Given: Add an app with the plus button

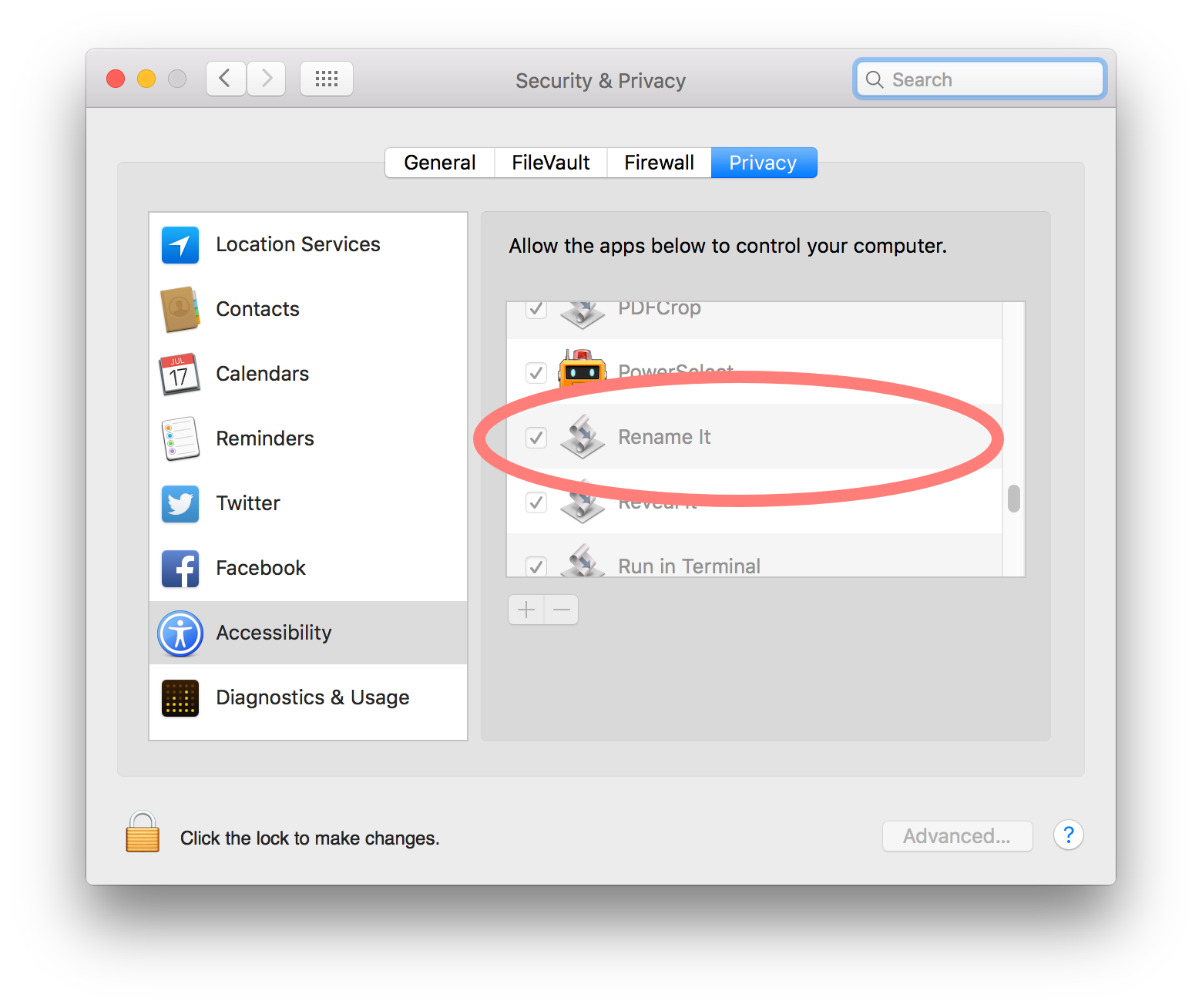Looking at the screenshot, I should click(x=526, y=610).
